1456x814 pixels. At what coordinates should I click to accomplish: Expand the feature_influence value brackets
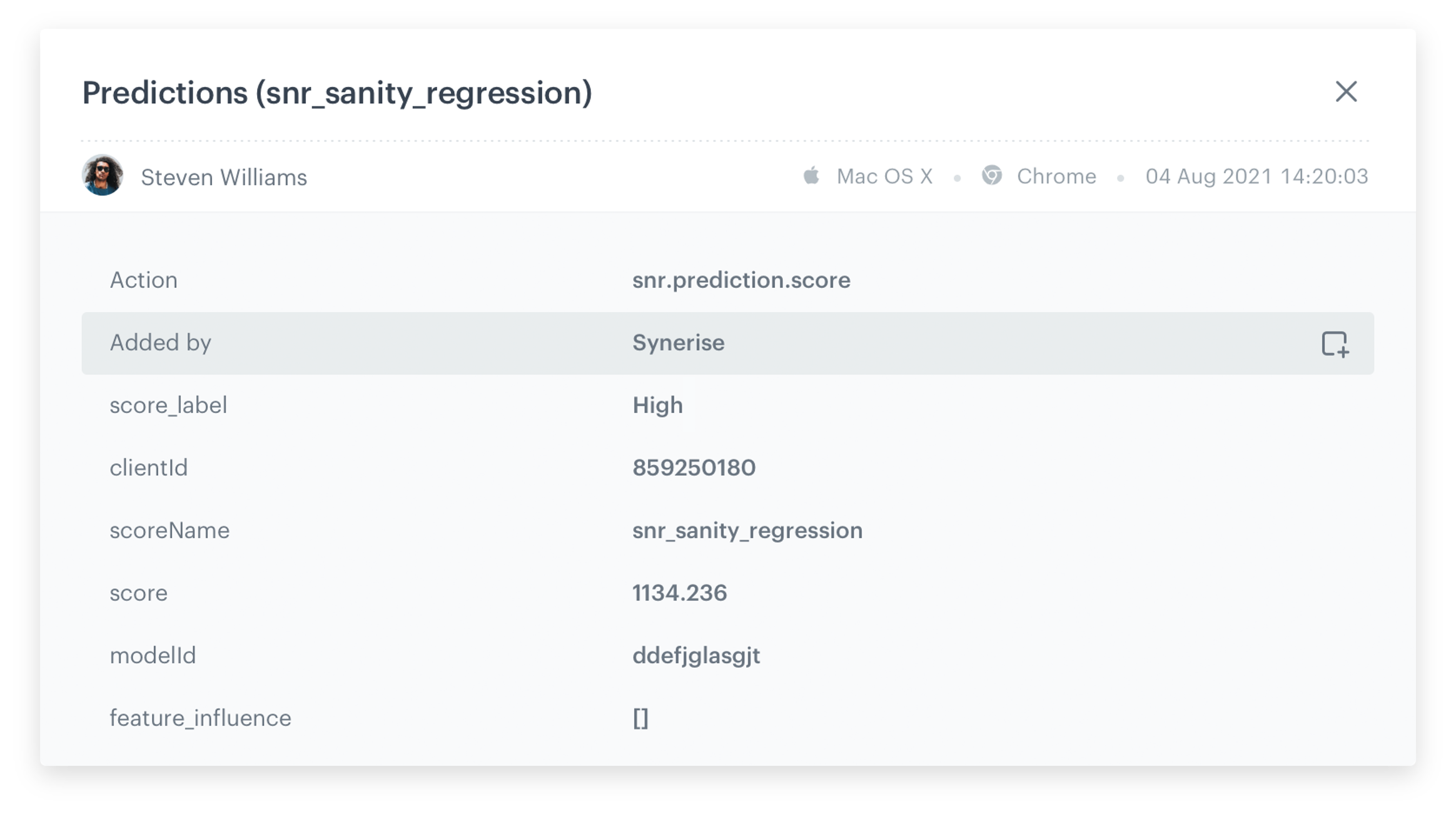coord(640,718)
